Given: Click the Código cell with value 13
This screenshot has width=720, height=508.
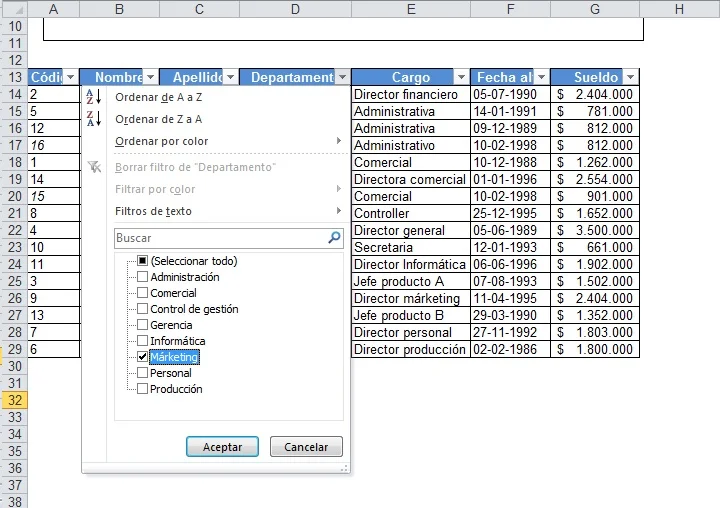Looking at the screenshot, I should [x=54, y=315].
